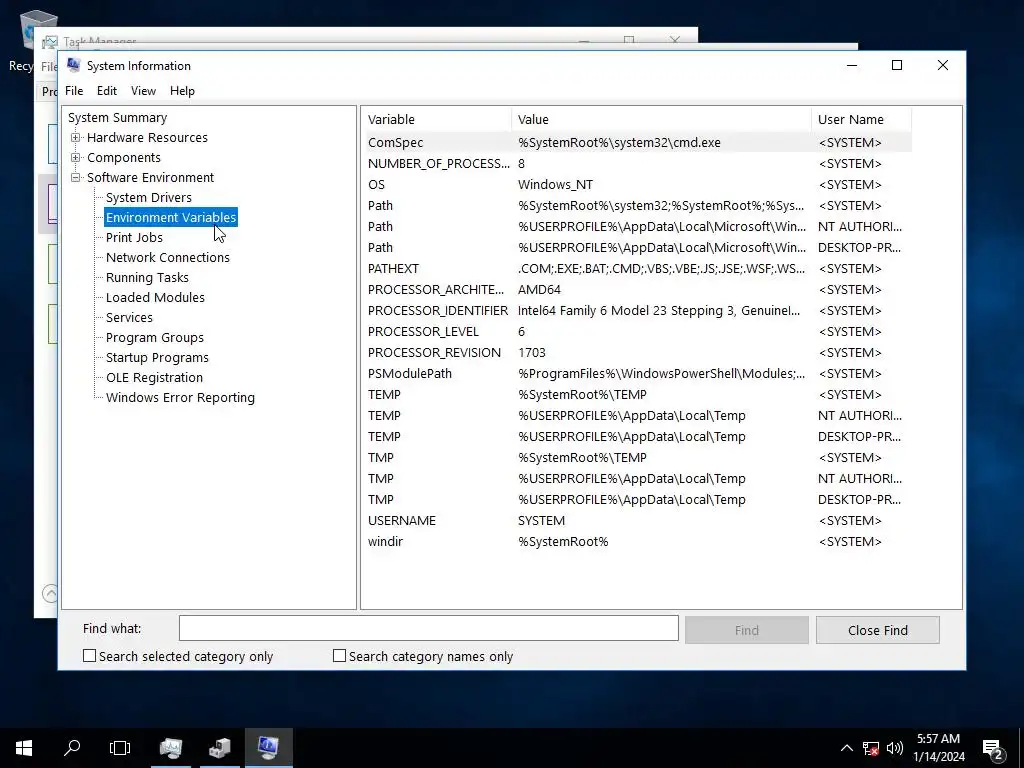1024x768 pixels.
Task: Show hidden tray icons chevron
Action: (846, 748)
